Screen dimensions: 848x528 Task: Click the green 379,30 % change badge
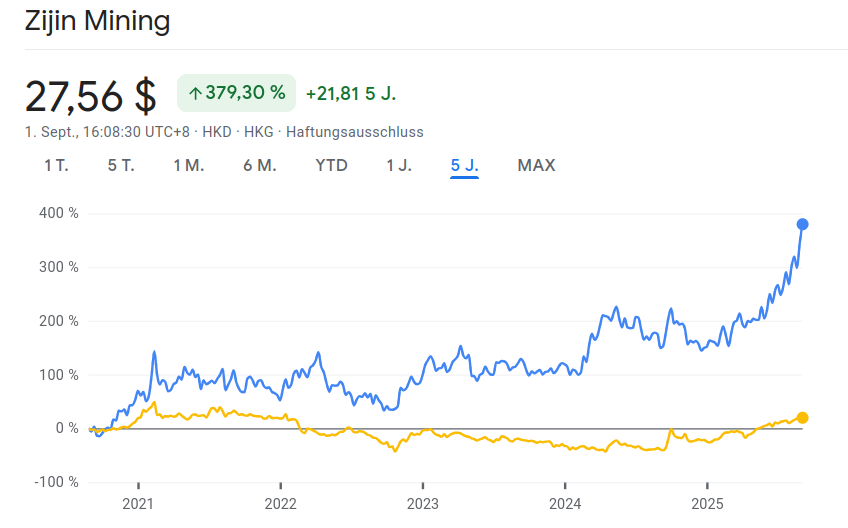(x=237, y=93)
